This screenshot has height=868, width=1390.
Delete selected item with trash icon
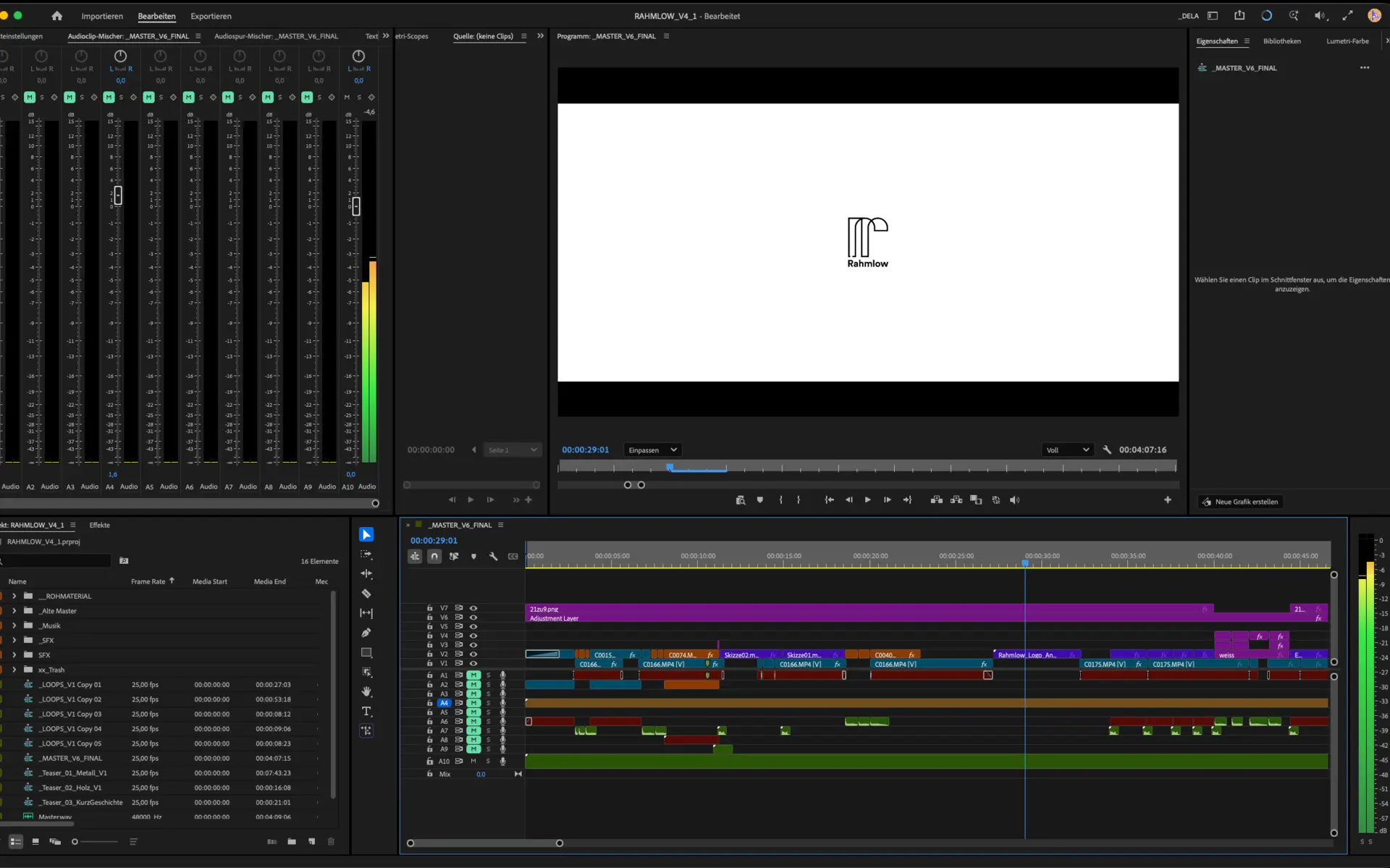(x=332, y=842)
